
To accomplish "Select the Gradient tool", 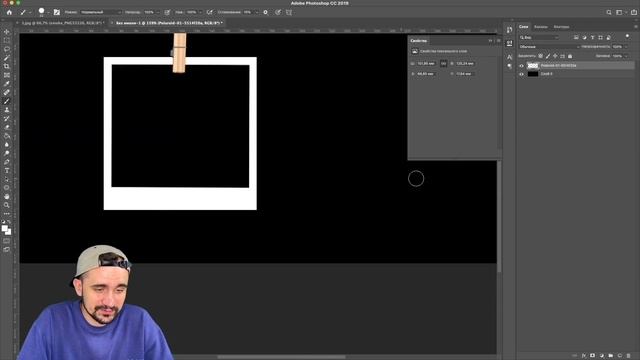I will point(7,136).
